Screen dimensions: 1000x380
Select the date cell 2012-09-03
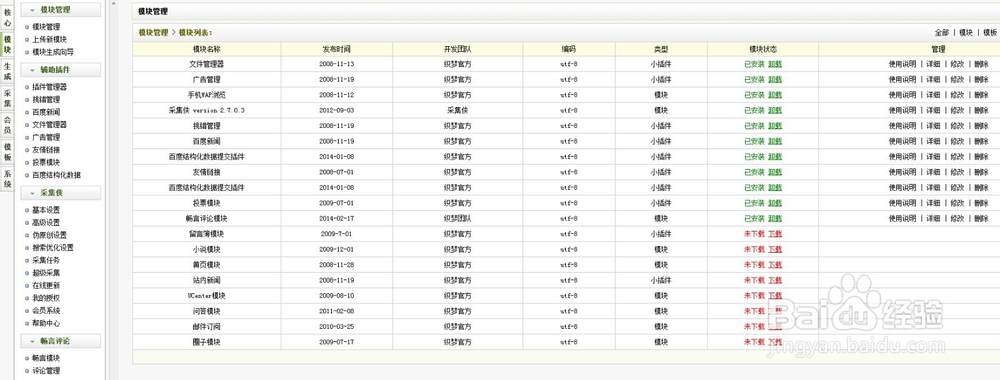[x=337, y=110]
